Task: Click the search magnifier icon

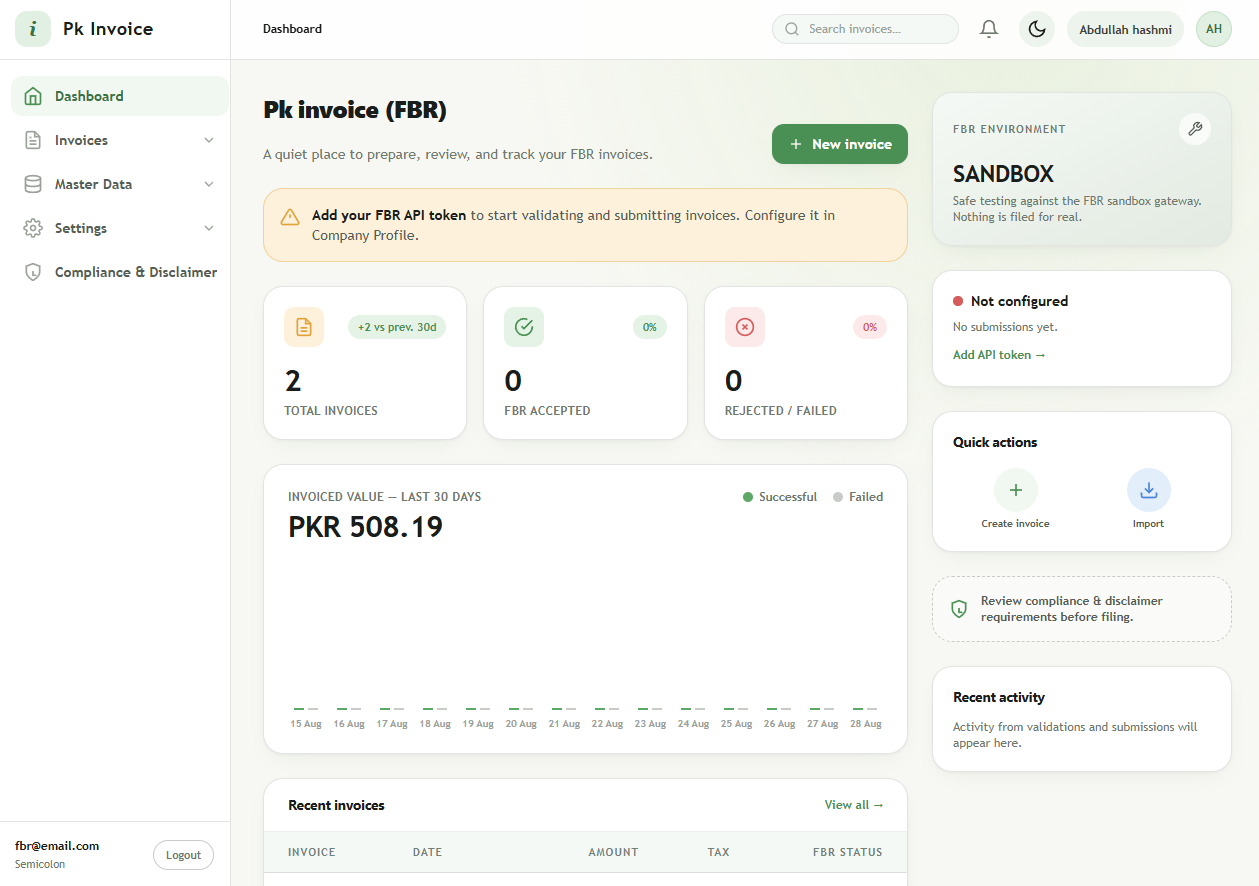Action: click(793, 29)
